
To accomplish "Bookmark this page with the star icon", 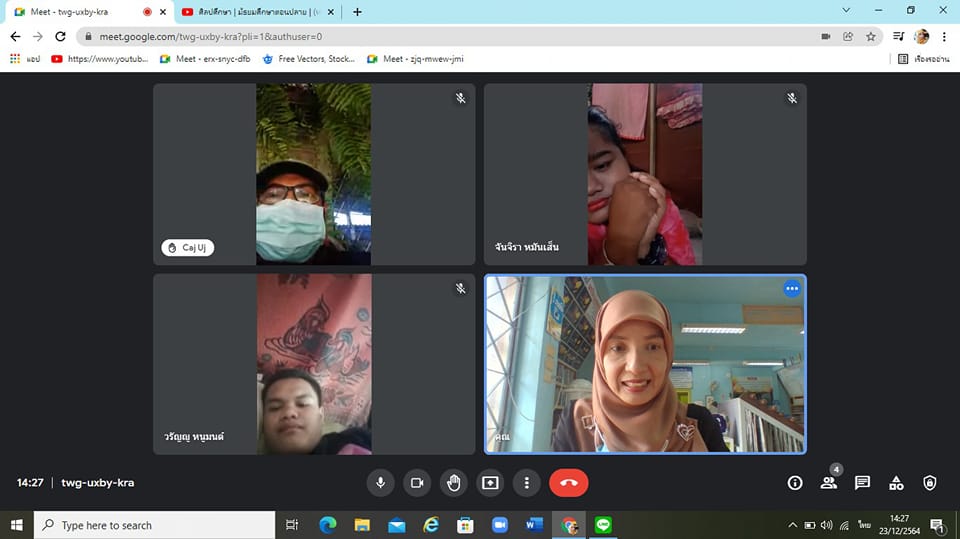I will (x=871, y=36).
